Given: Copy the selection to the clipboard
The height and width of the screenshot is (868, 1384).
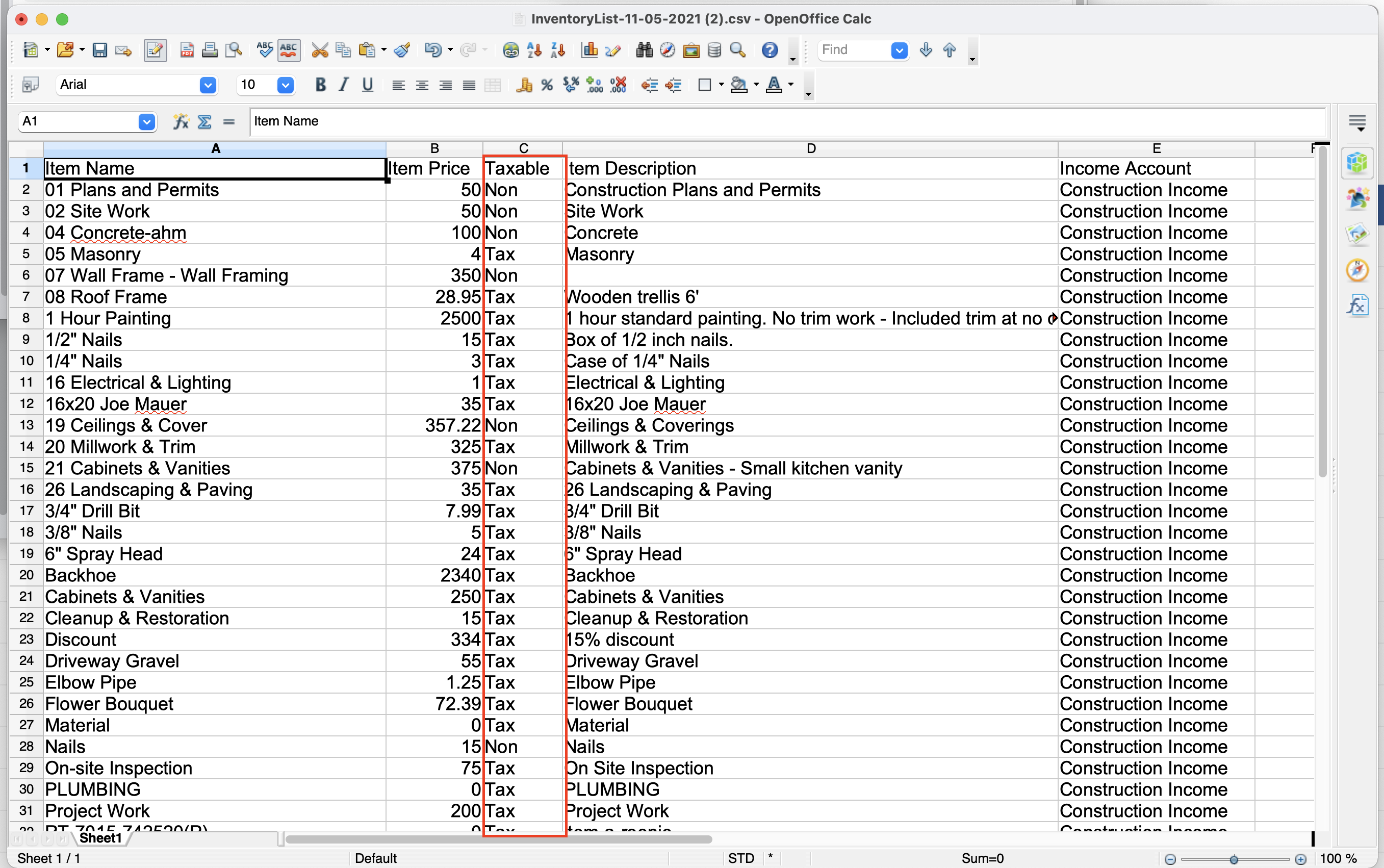Looking at the screenshot, I should click(343, 50).
